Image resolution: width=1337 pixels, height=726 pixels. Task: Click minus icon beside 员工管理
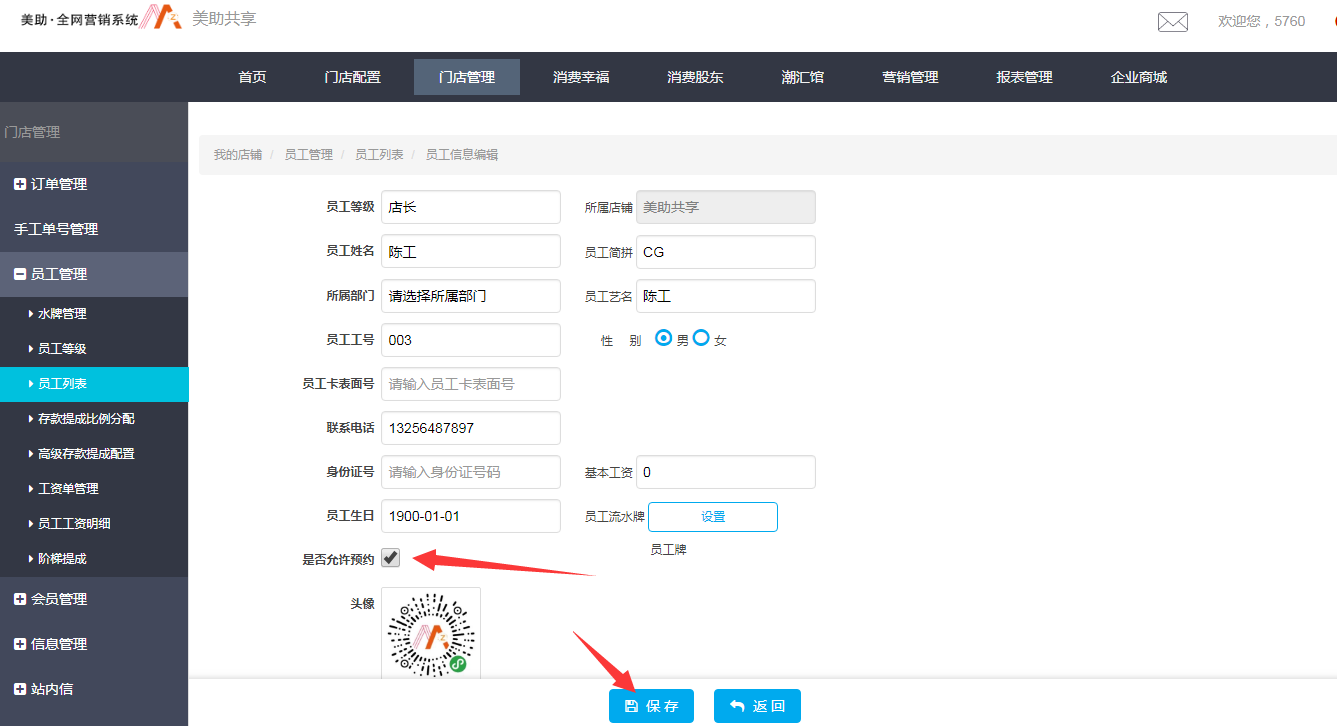[x=20, y=274]
